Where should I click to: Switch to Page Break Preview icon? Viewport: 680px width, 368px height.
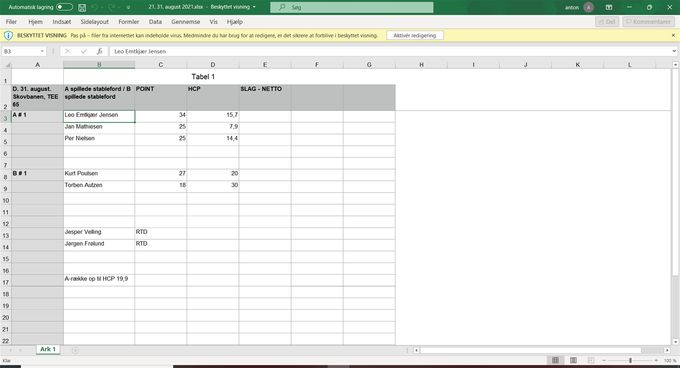[591, 360]
